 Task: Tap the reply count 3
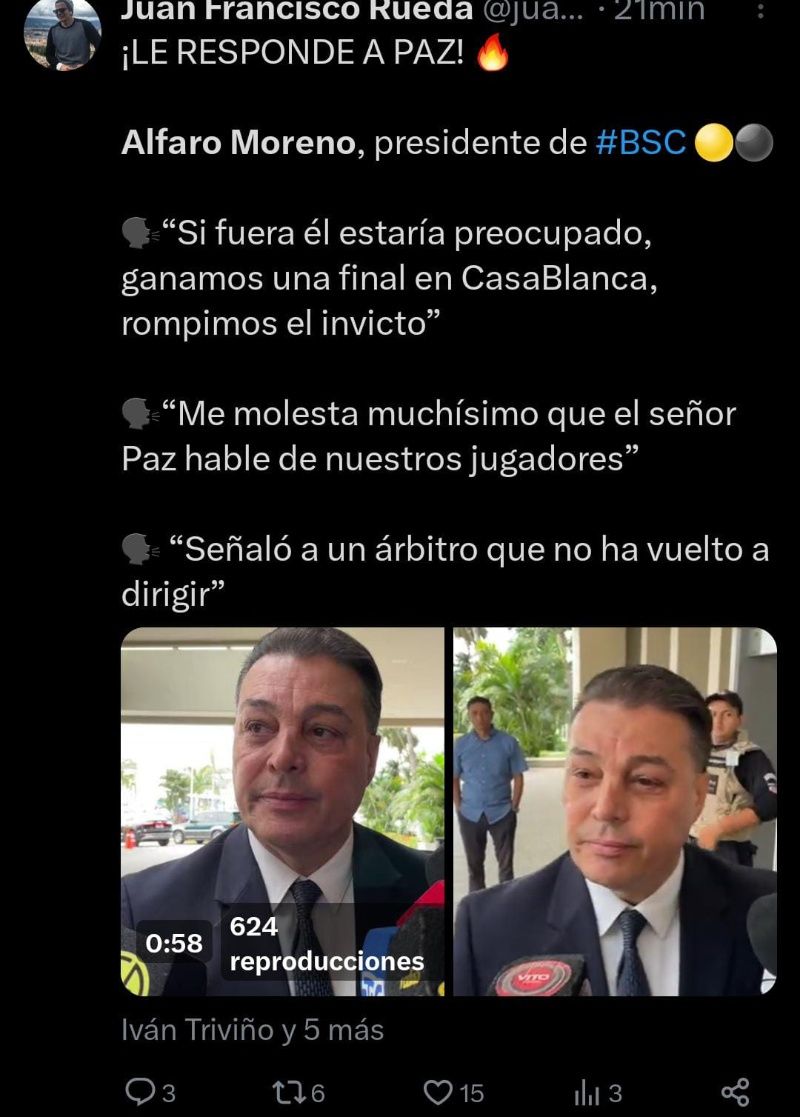168,1093
